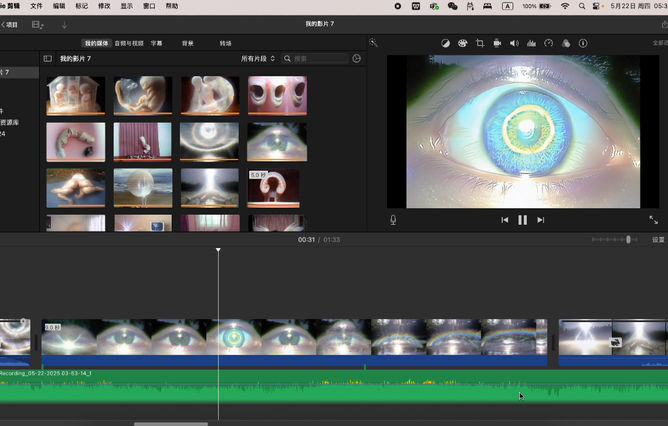Viewport: 668px width, 426px height.
Task: Open Spotlight search in the menu bar
Action: click(582, 6)
